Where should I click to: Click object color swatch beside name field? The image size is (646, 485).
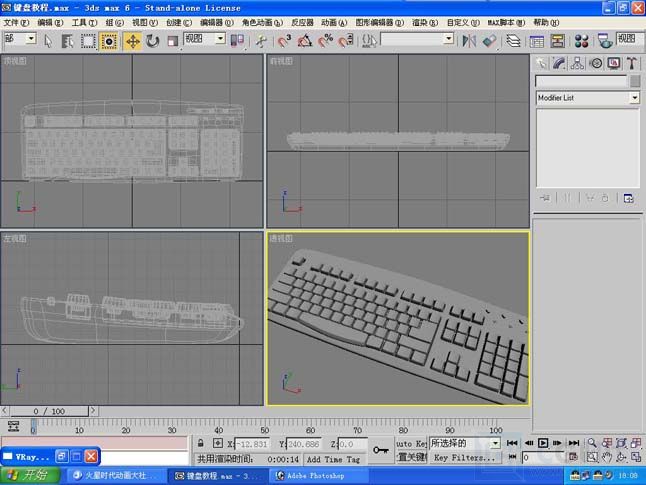[x=635, y=81]
